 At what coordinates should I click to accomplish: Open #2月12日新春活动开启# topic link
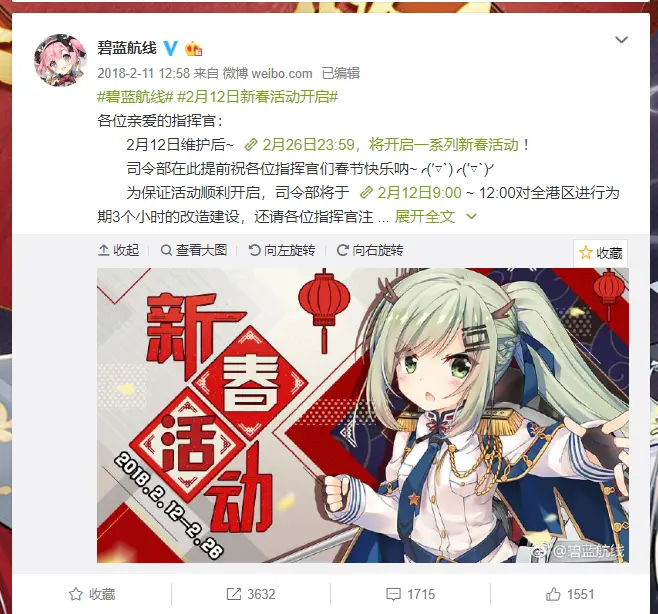pyautogui.click(x=258, y=97)
